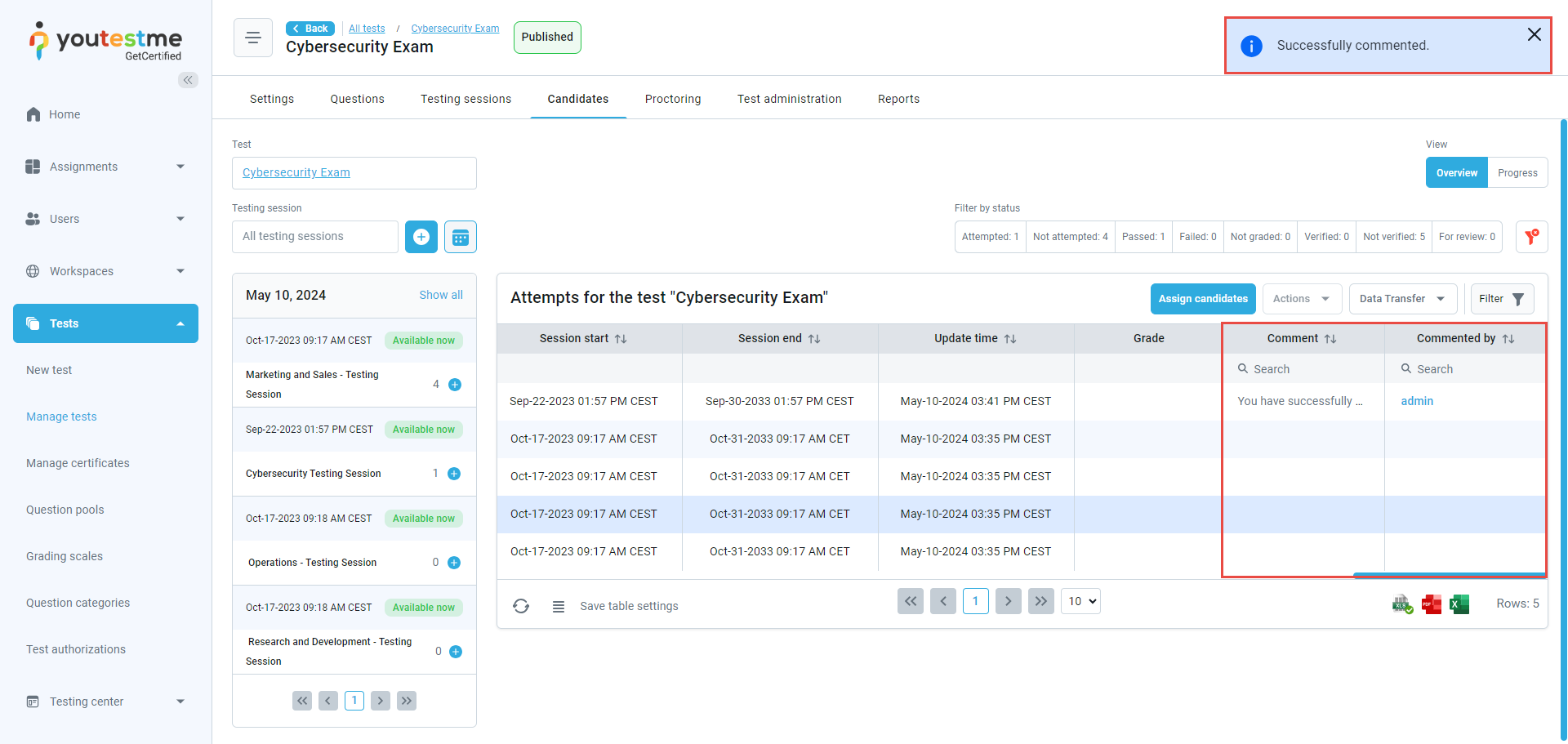Open the Filter button
The height and width of the screenshot is (744, 1568).
point(1502,299)
